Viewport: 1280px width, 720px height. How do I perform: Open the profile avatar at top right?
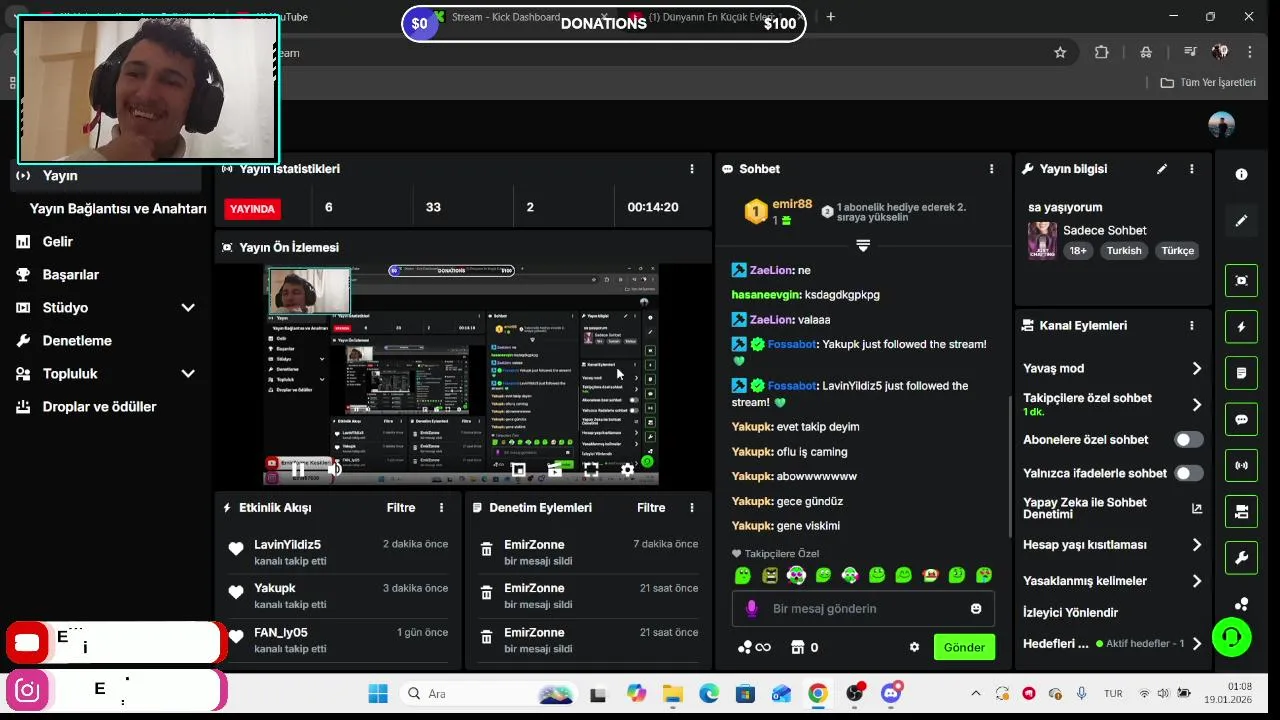[x=1221, y=125]
